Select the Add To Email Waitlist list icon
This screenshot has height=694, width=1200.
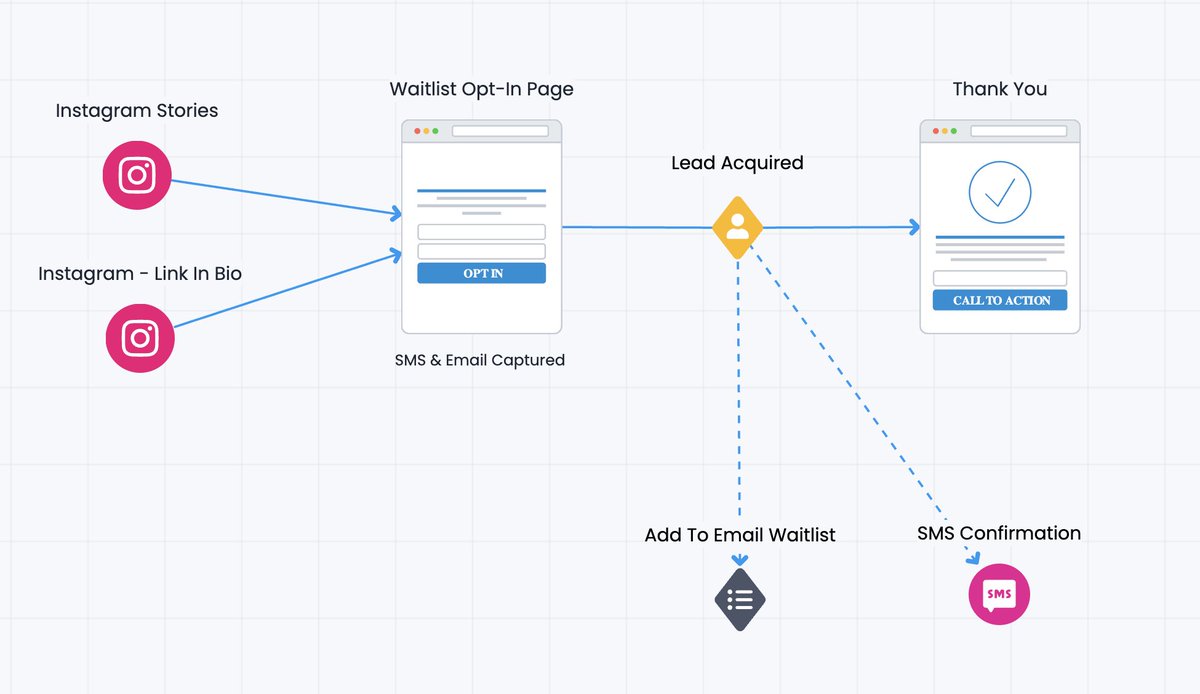(x=740, y=600)
